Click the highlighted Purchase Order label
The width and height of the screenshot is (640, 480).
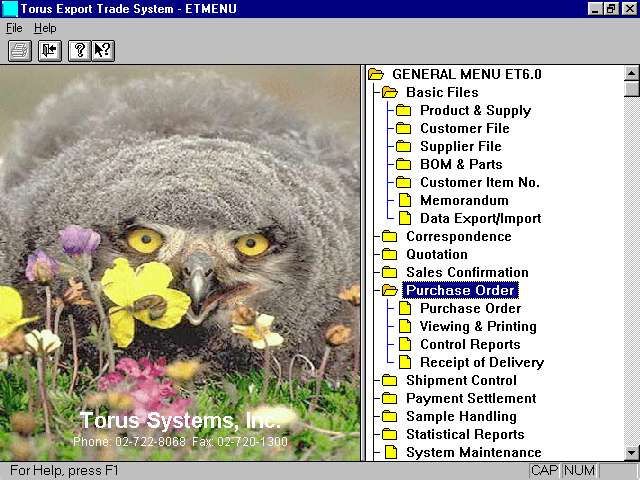(x=460, y=290)
